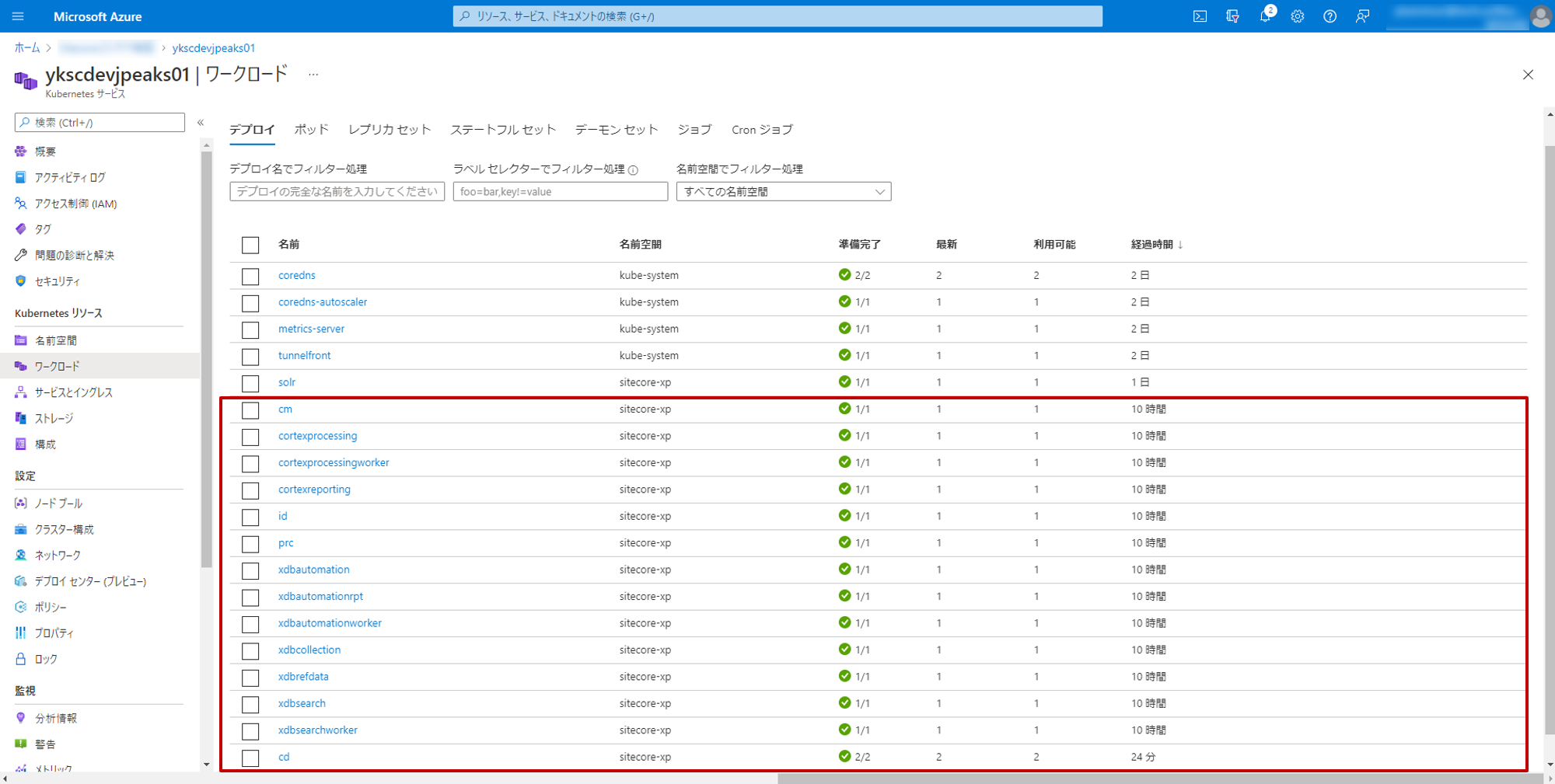
Task: Check the coredns-autoscaler row checkbox
Action: [250, 303]
